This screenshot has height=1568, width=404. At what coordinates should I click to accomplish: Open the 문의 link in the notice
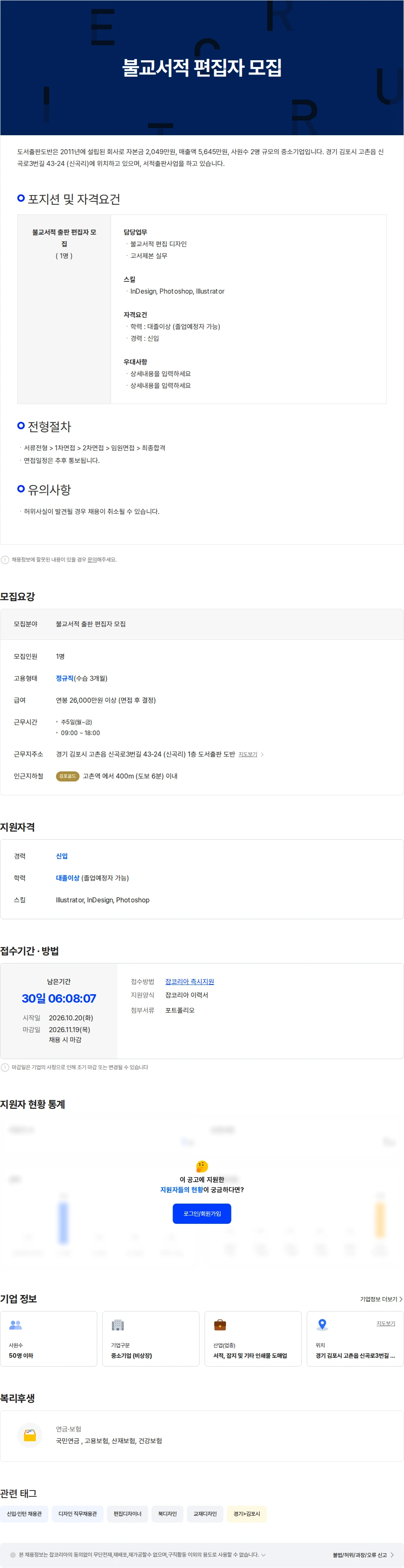(92, 559)
